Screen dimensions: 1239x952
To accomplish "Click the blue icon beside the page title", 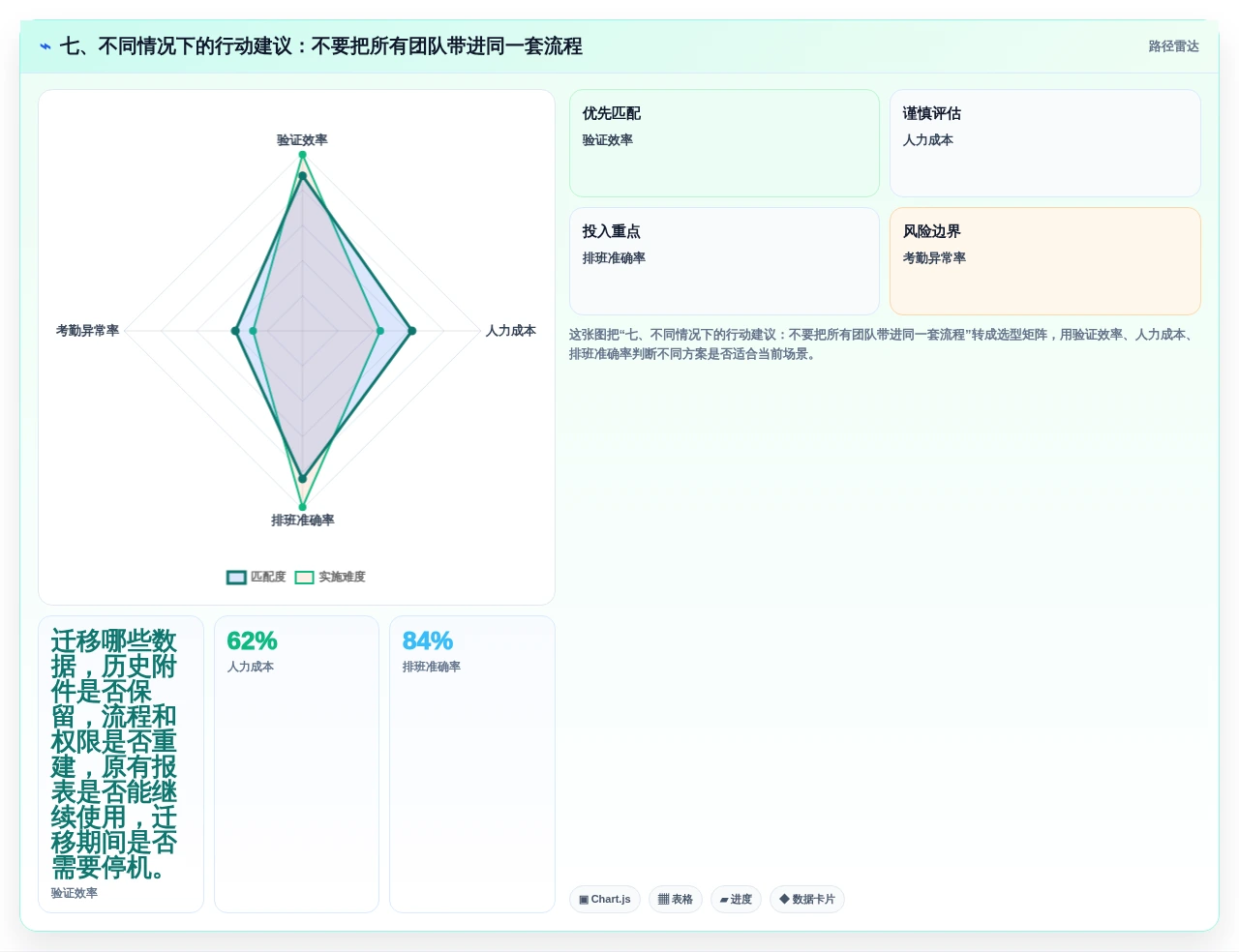I will pyautogui.click(x=45, y=46).
